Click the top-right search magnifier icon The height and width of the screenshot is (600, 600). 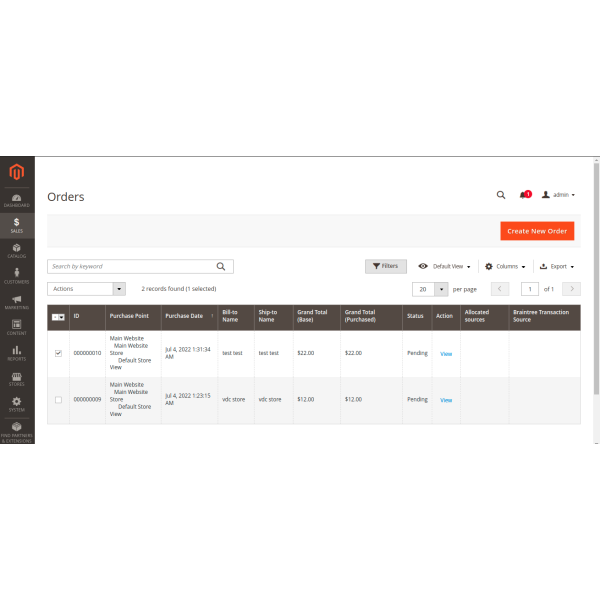[501, 195]
